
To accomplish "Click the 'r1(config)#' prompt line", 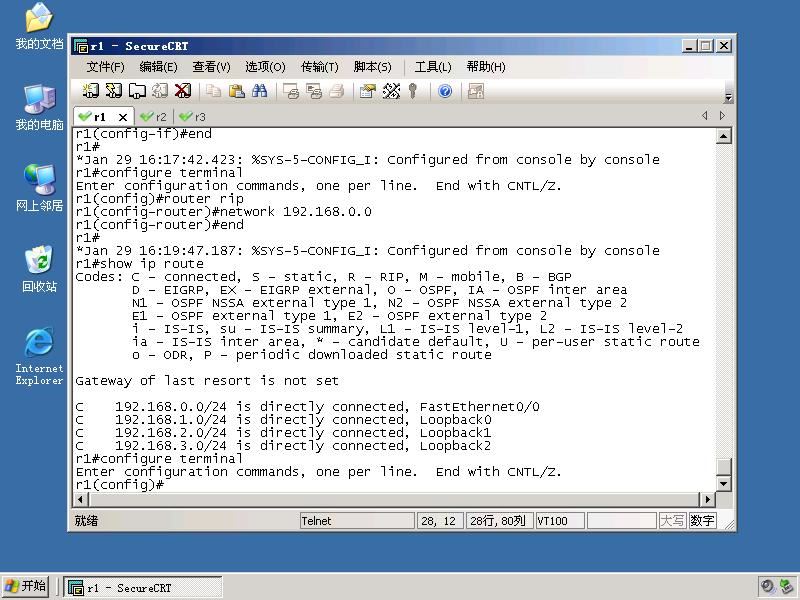I will point(119,485).
